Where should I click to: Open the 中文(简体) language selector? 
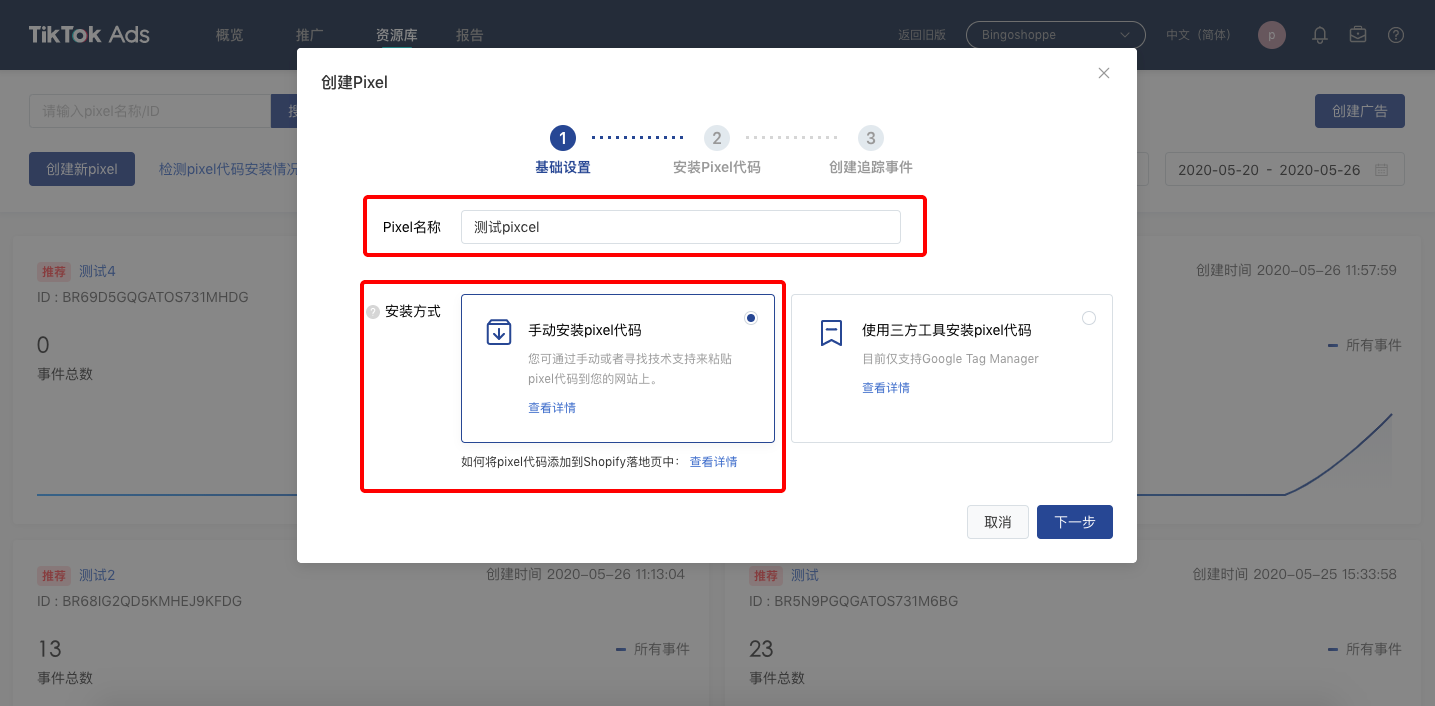click(1198, 35)
